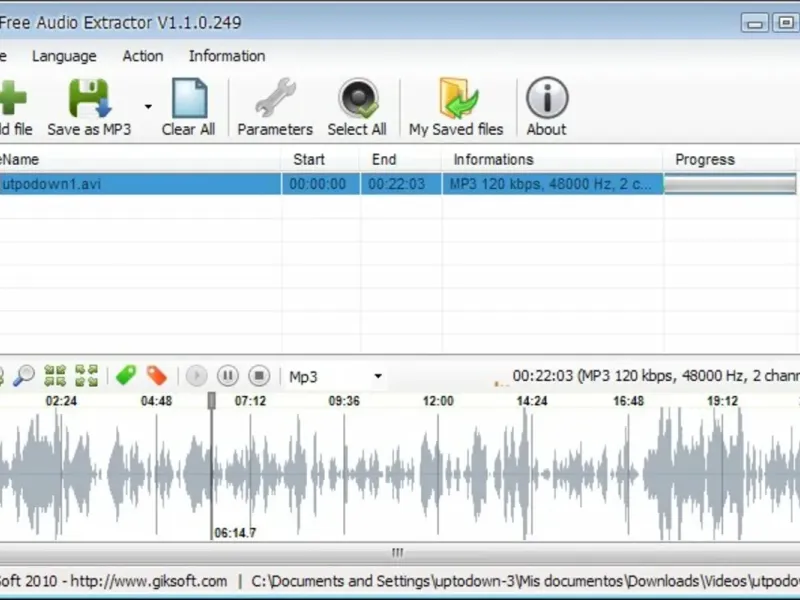The width and height of the screenshot is (800, 600).
Task: Click the horizontal waveform scrollbar grip
Action: click(x=397, y=553)
